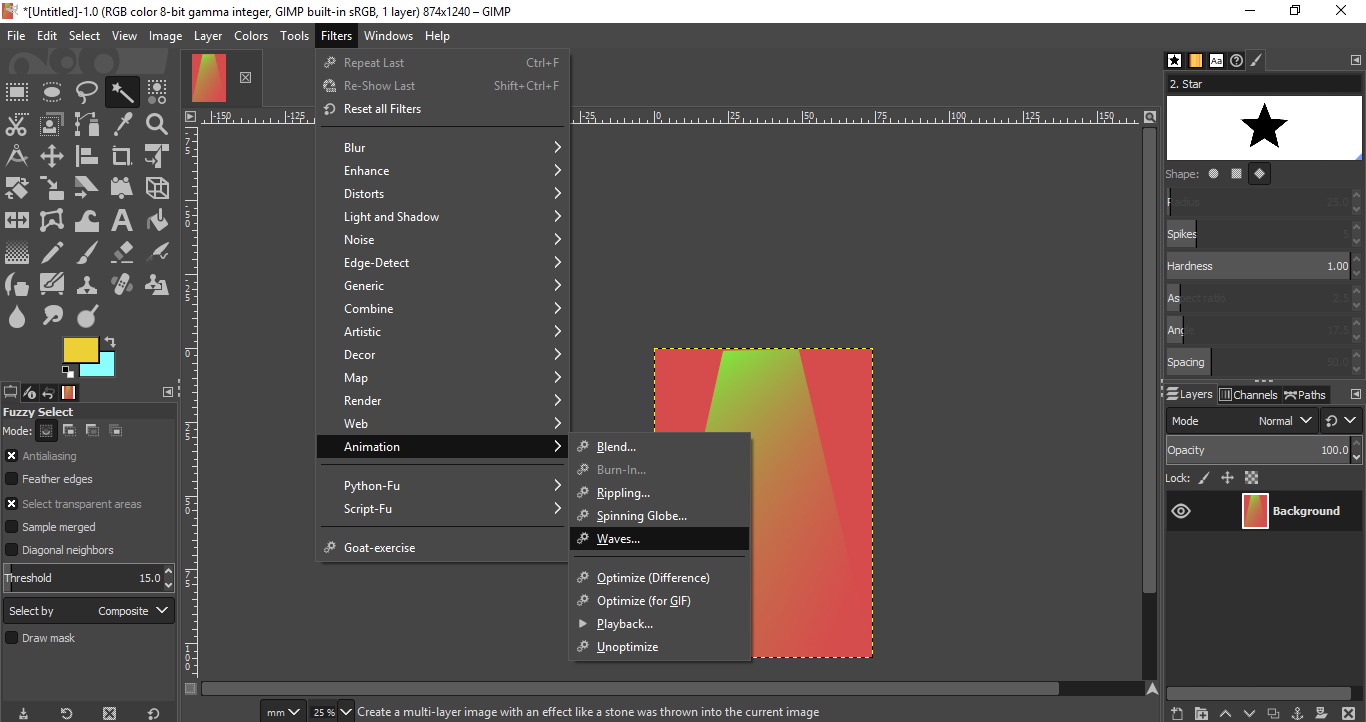Delete this layer button
The width and height of the screenshot is (1366, 722).
(1346, 713)
